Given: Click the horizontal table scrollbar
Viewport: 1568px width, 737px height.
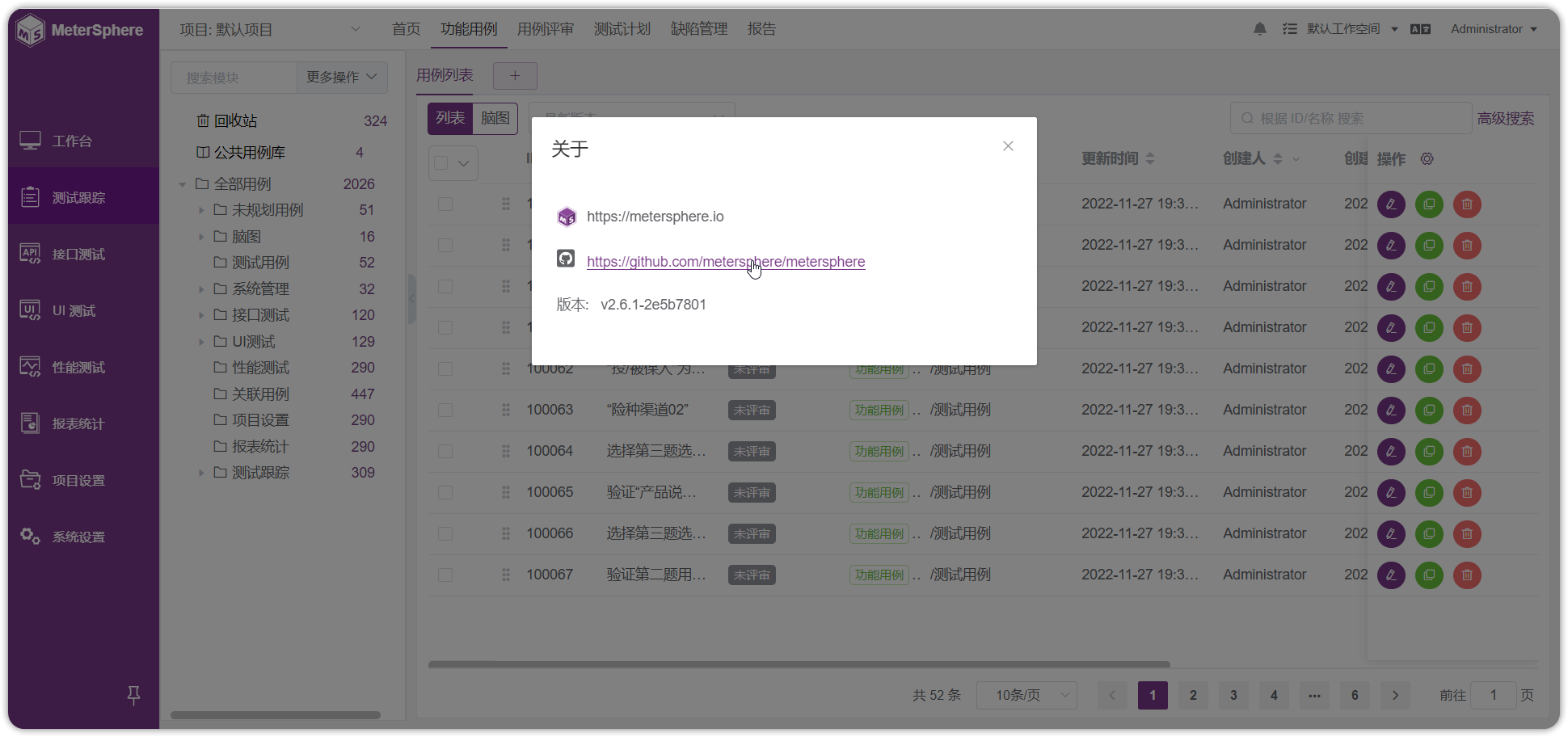Looking at the screenshot, I should (799, 664).
